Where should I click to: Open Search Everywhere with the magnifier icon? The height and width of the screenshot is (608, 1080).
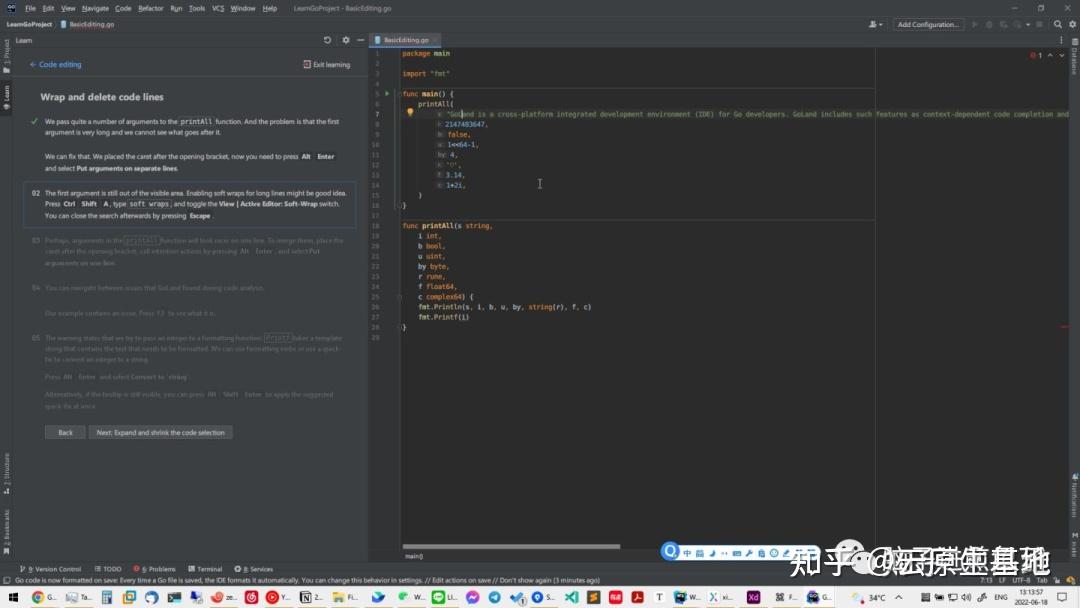tap(1058, 23)
